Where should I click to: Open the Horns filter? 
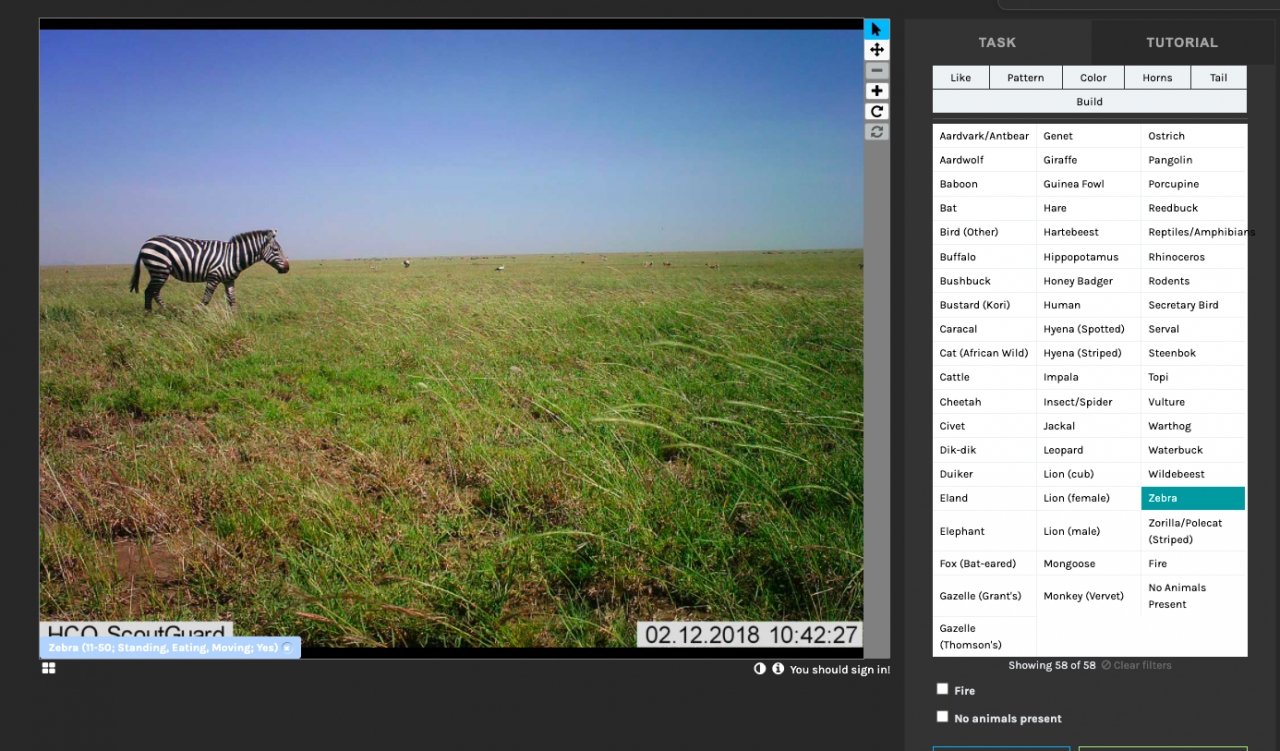point(1157,78)
